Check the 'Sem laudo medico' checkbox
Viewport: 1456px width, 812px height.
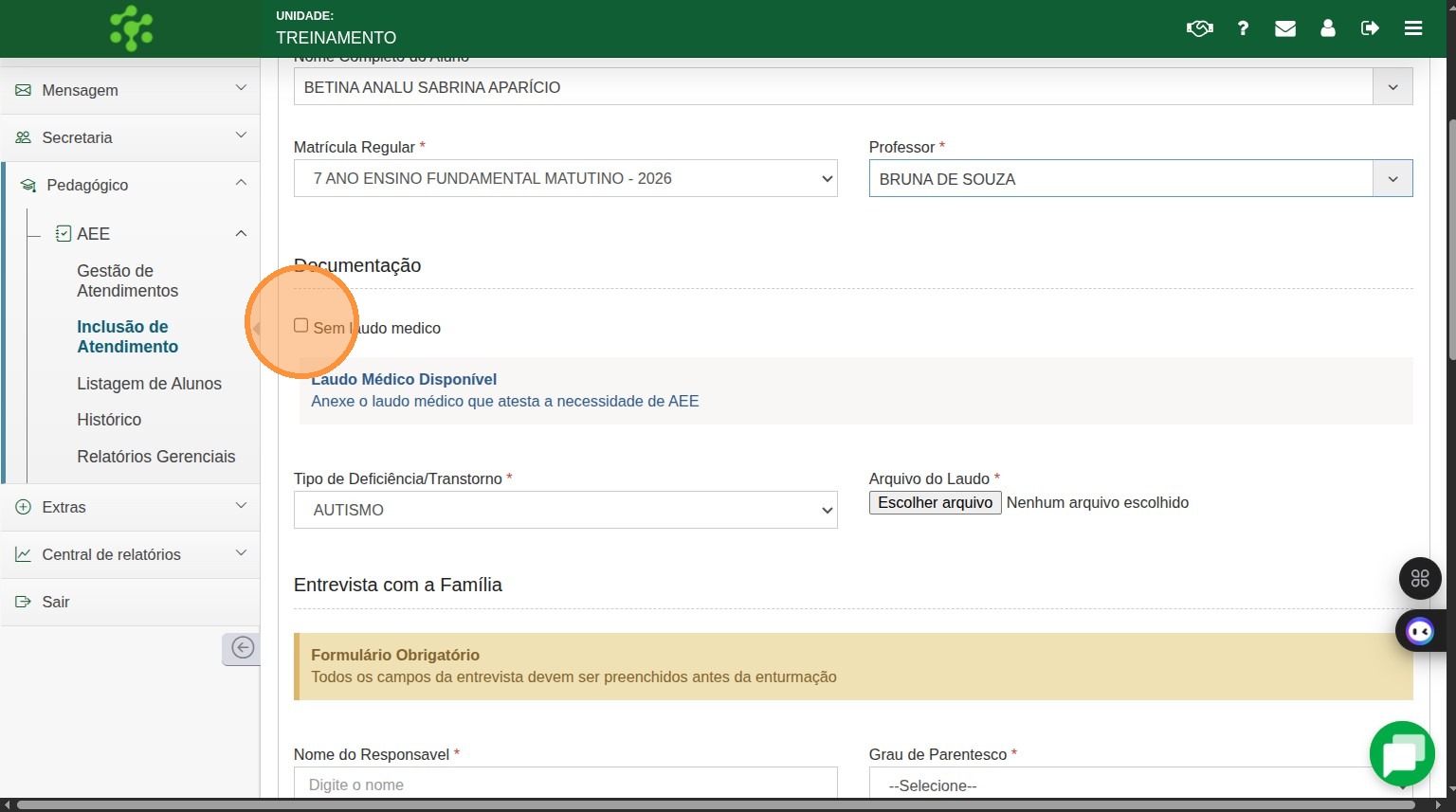click(301, 326)
